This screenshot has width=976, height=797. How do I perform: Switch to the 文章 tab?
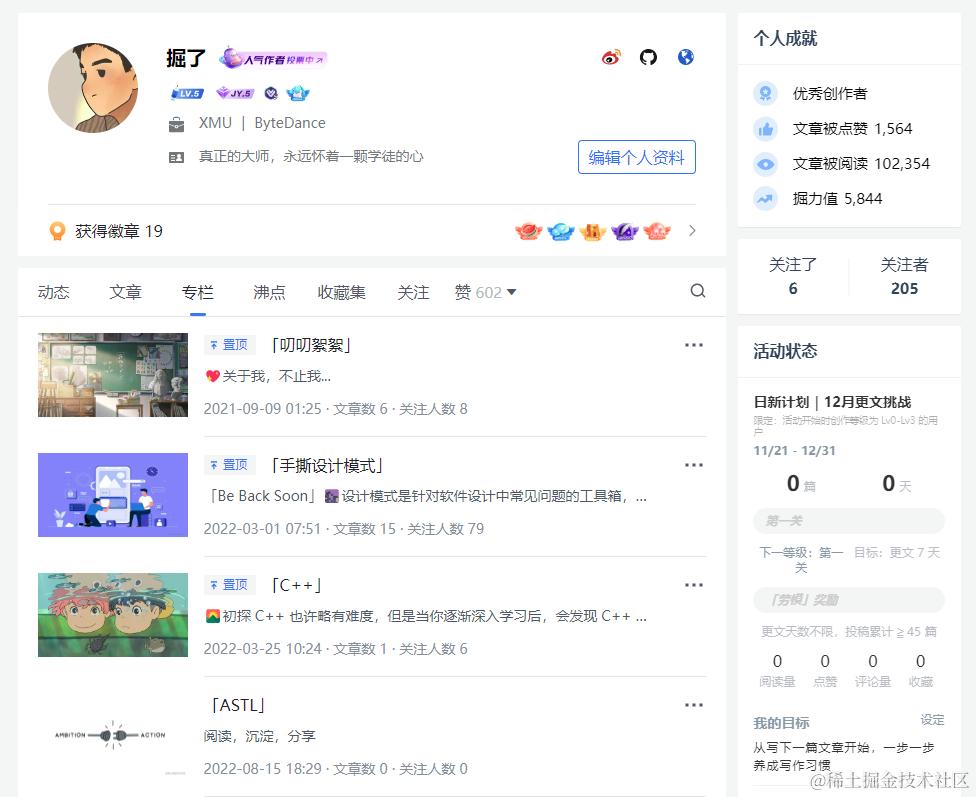point(126,292)
